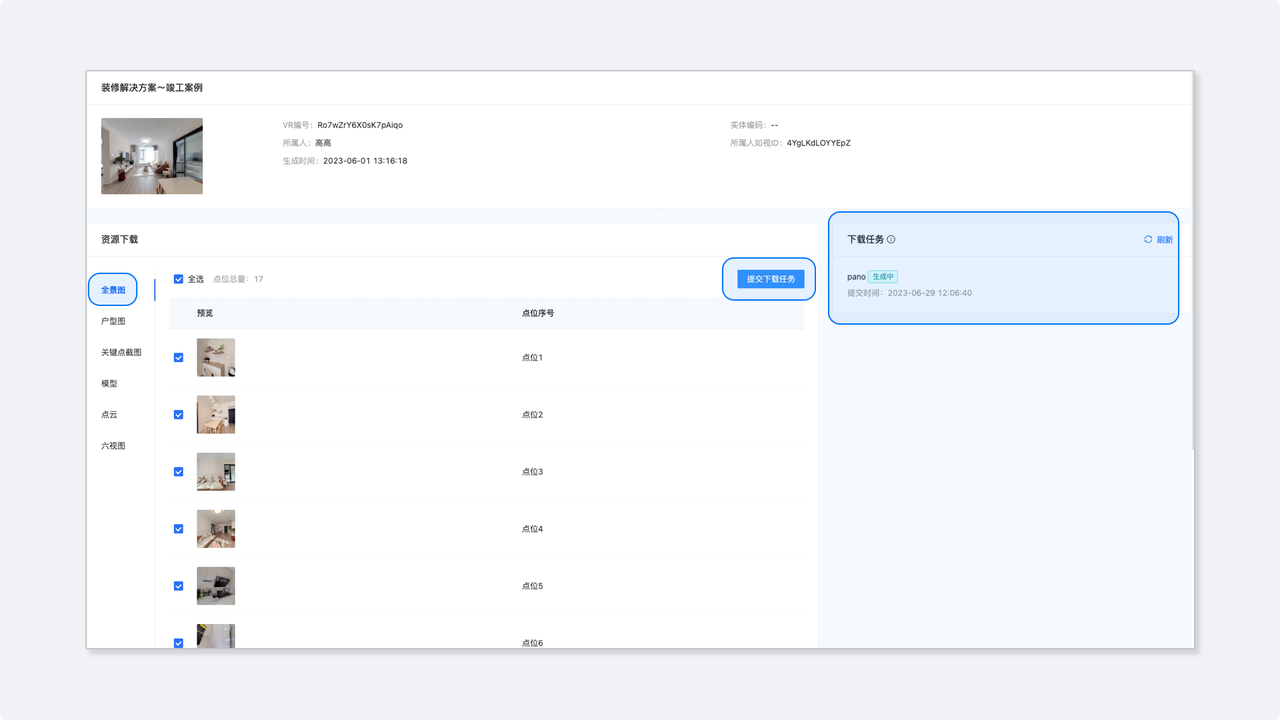1280x720 pixels.
Task: Toggle the 全选 checkbox
Action: 179,279
